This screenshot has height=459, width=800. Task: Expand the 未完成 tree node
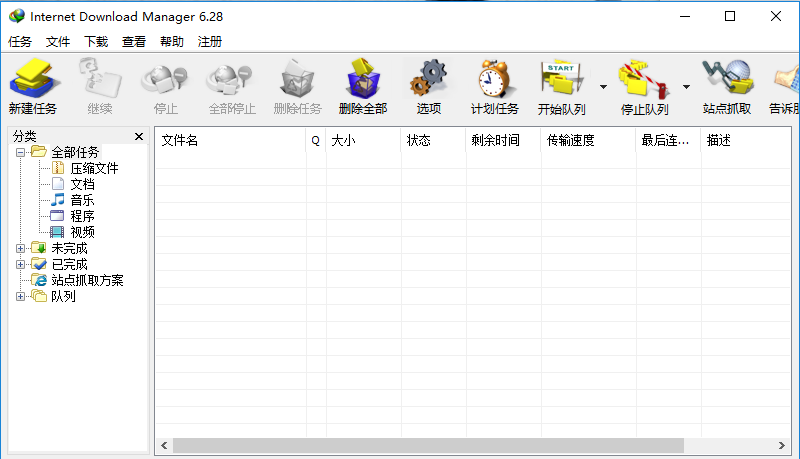pos(20,248)
